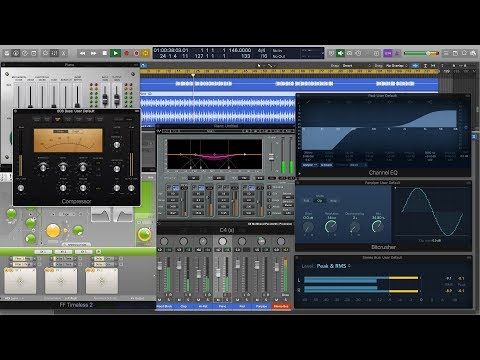The image size is (480, 360).
Task: Click the Piano channel pan knob
Action: coord(222,241)
